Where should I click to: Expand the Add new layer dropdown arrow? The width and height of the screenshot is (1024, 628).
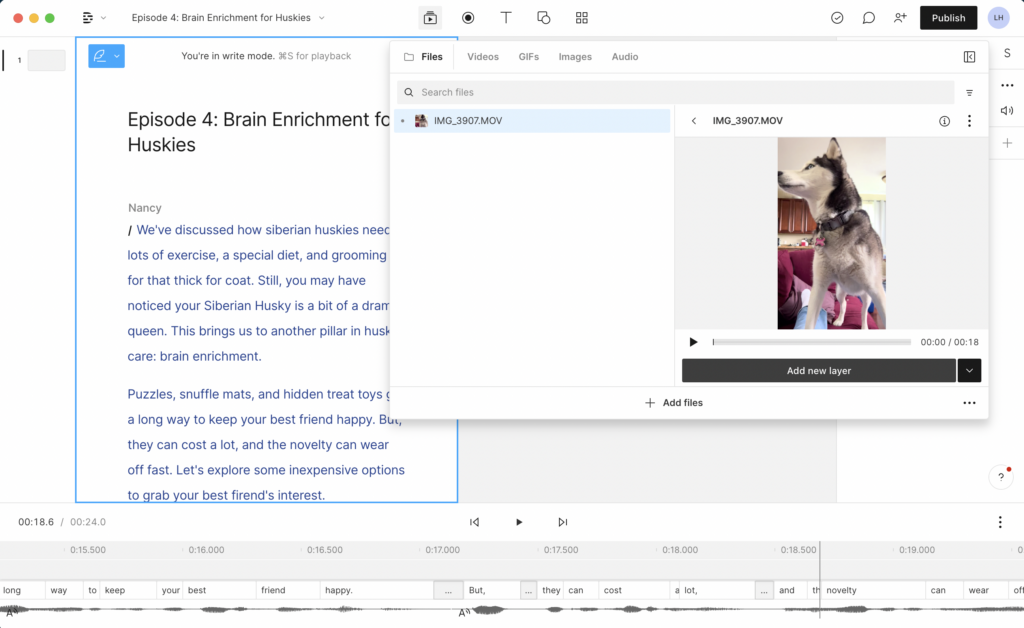969,370
